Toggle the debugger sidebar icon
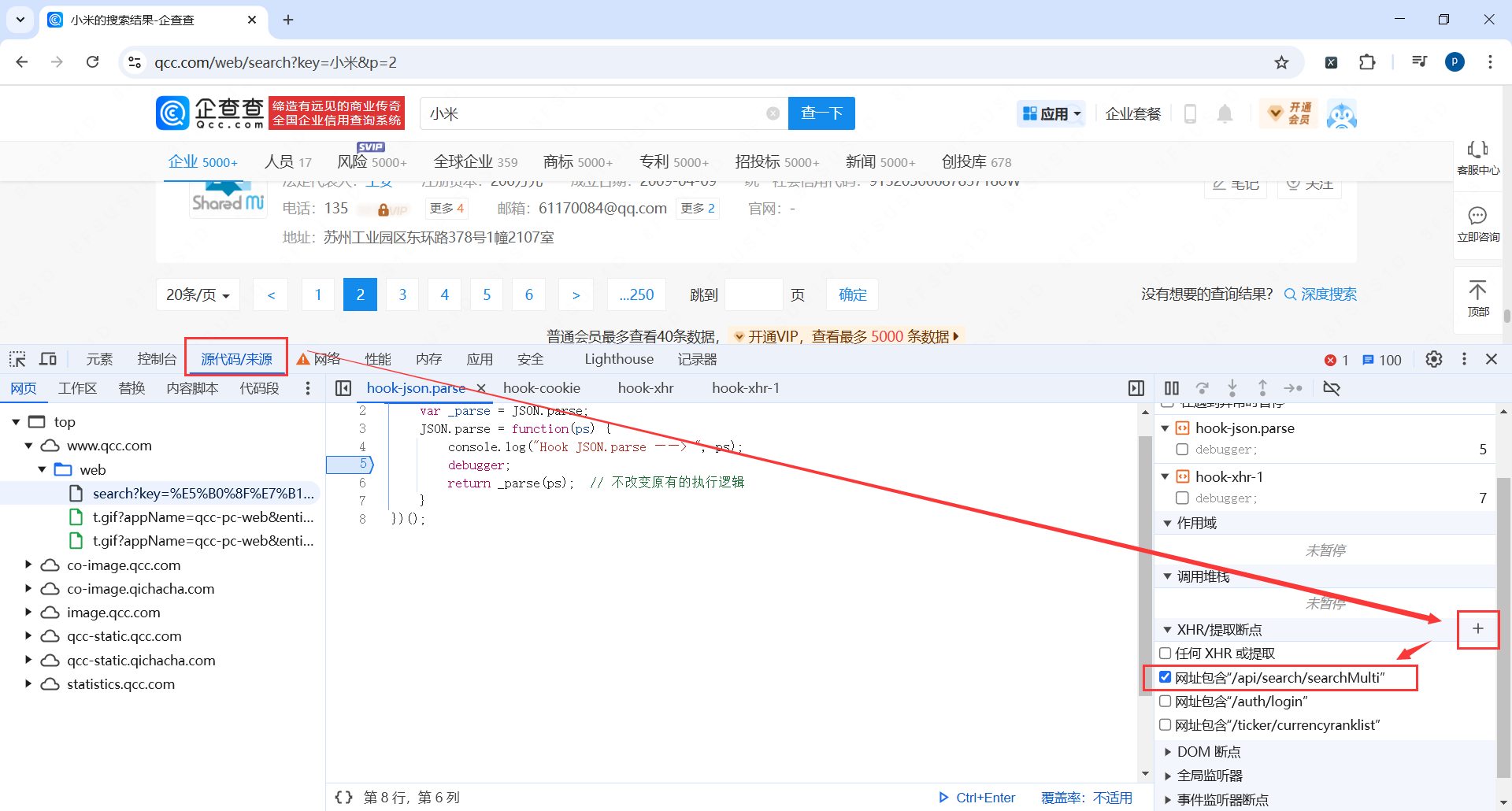 point(1136,388)
